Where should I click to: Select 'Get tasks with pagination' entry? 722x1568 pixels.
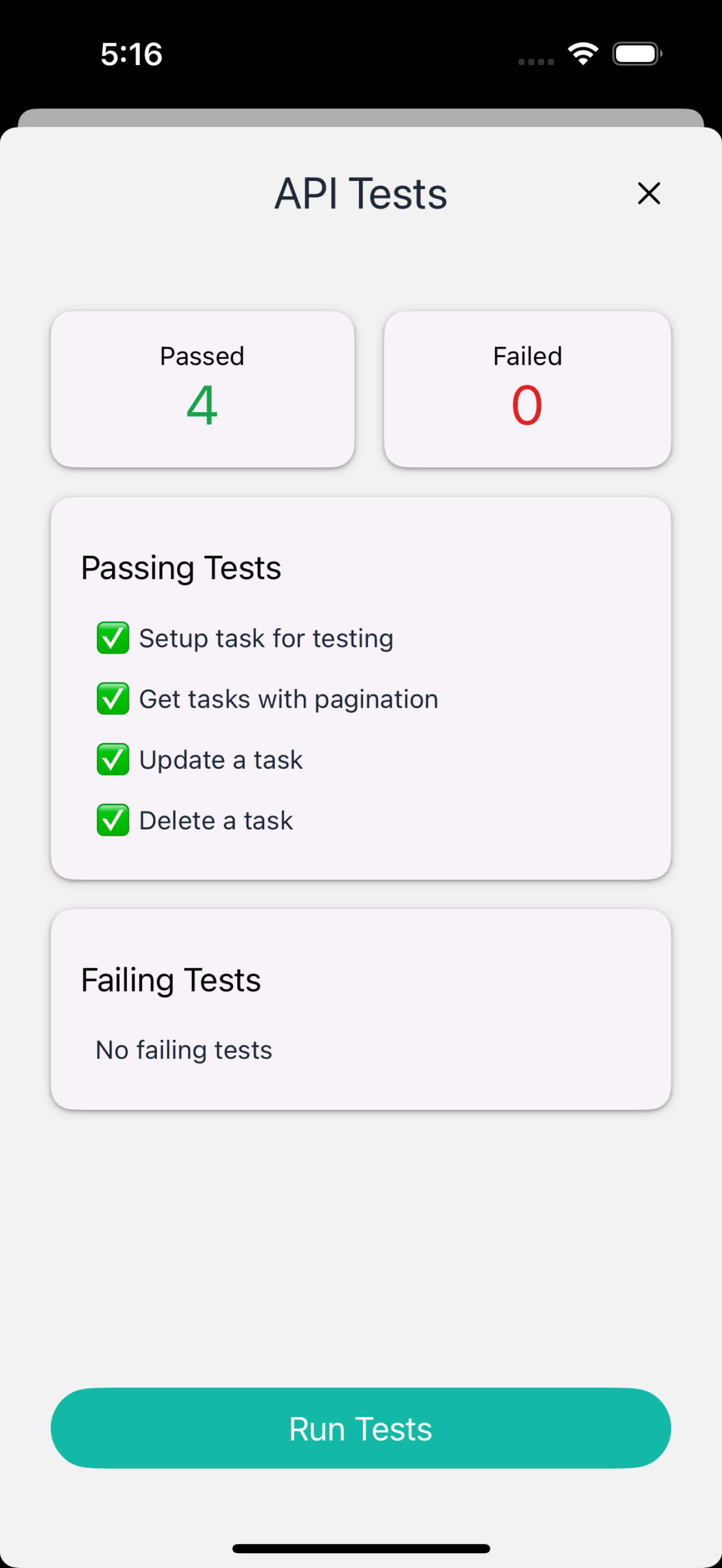tap(289, 699)
